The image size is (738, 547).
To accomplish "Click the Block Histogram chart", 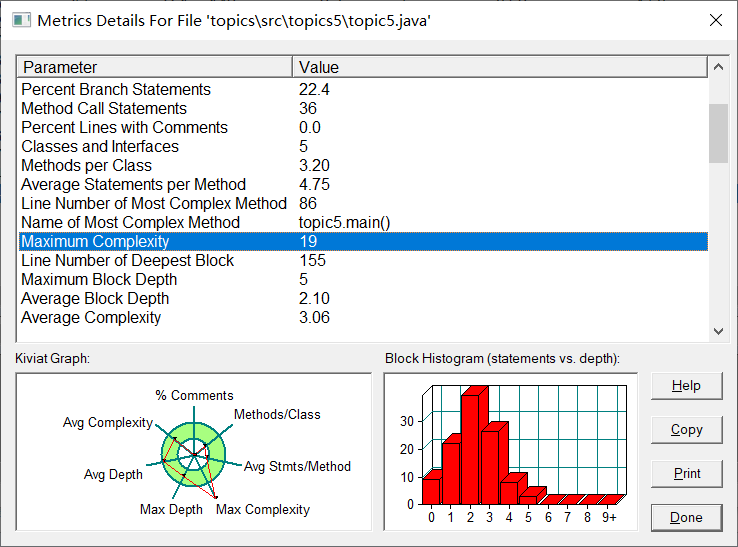I will [511, 452].
